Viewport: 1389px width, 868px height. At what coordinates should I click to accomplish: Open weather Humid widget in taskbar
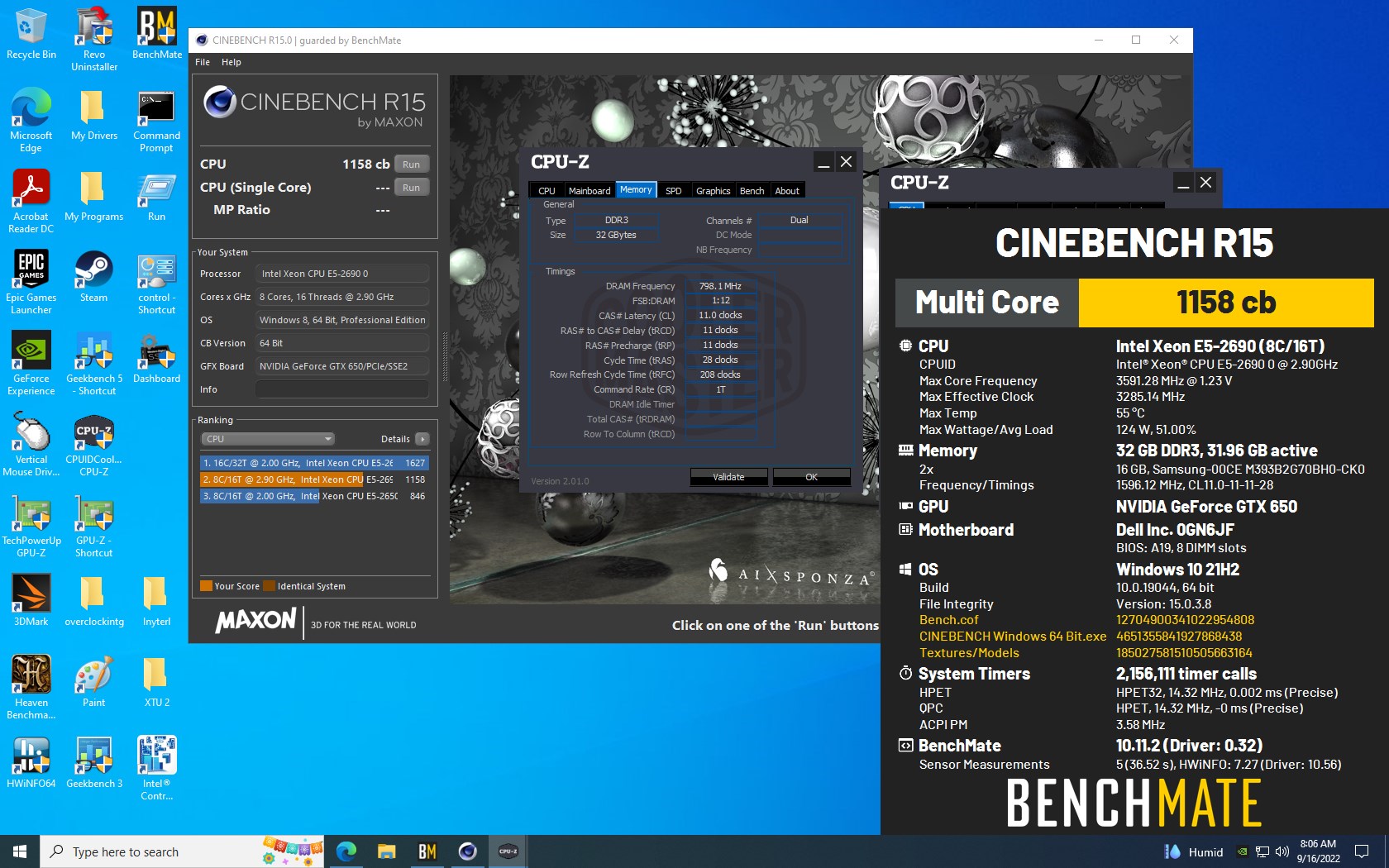1194,851
